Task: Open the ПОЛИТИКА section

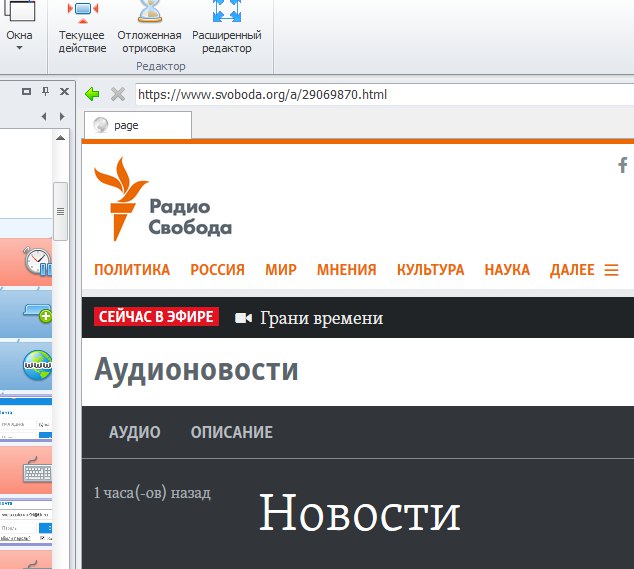Action: point(132,270)
